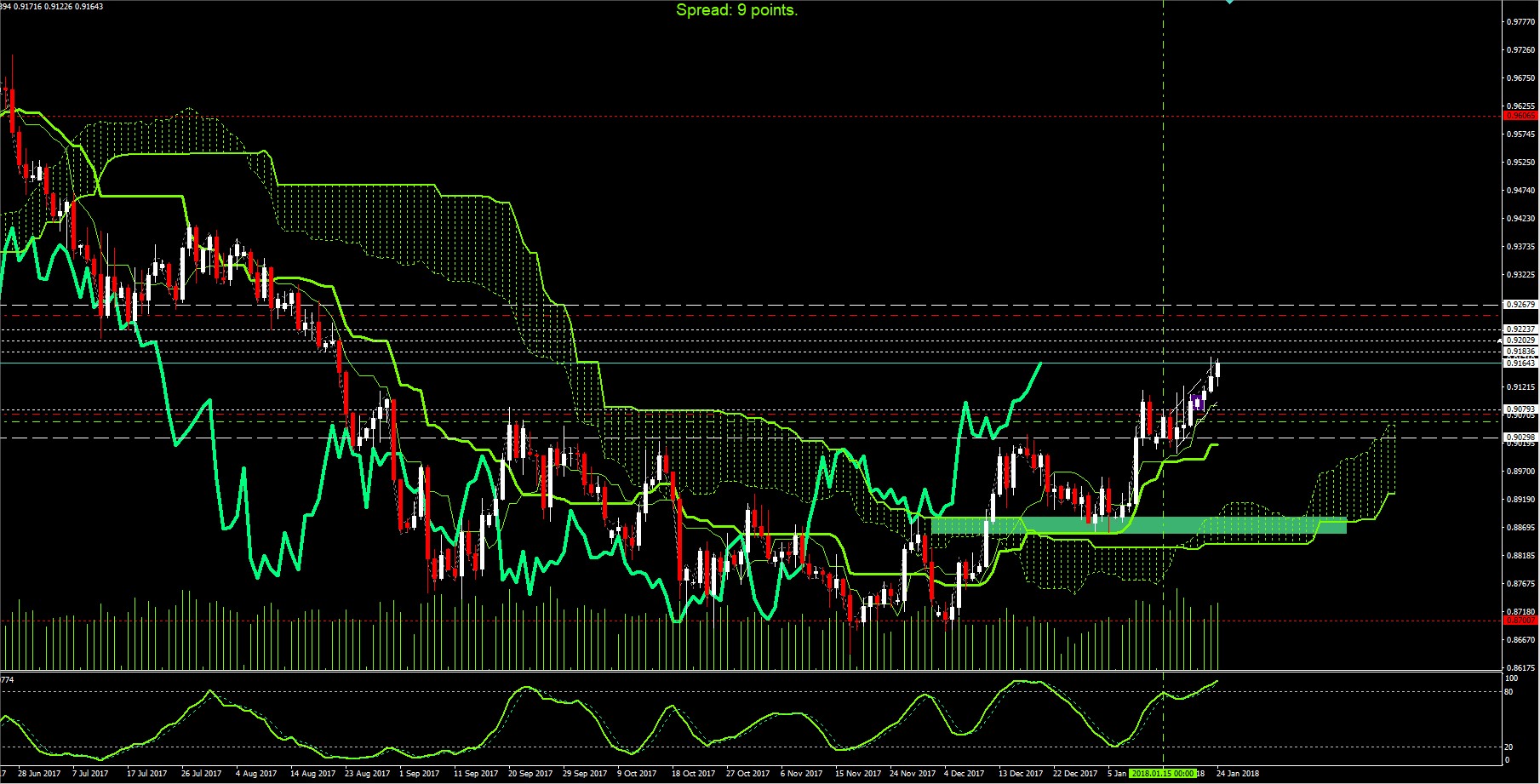The width and height of the screenshot is (1540, 784).
Task: Click the 0.90793 price level label
Action: click(1520, 409)
